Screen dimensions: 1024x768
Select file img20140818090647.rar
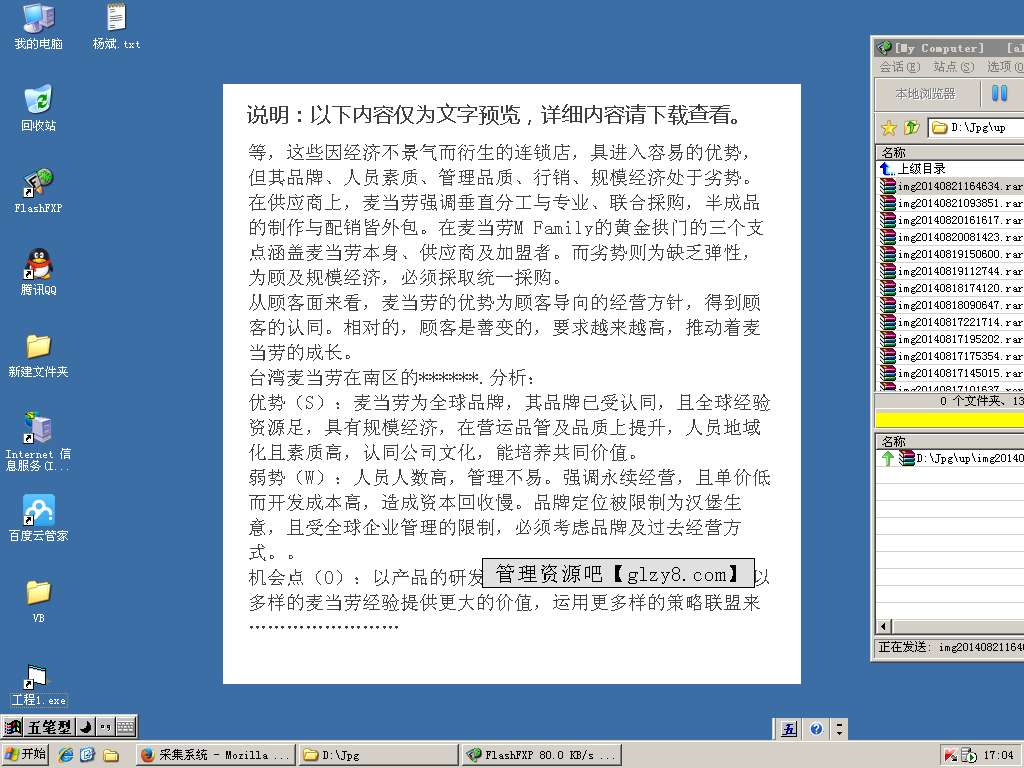pos(950,305)
